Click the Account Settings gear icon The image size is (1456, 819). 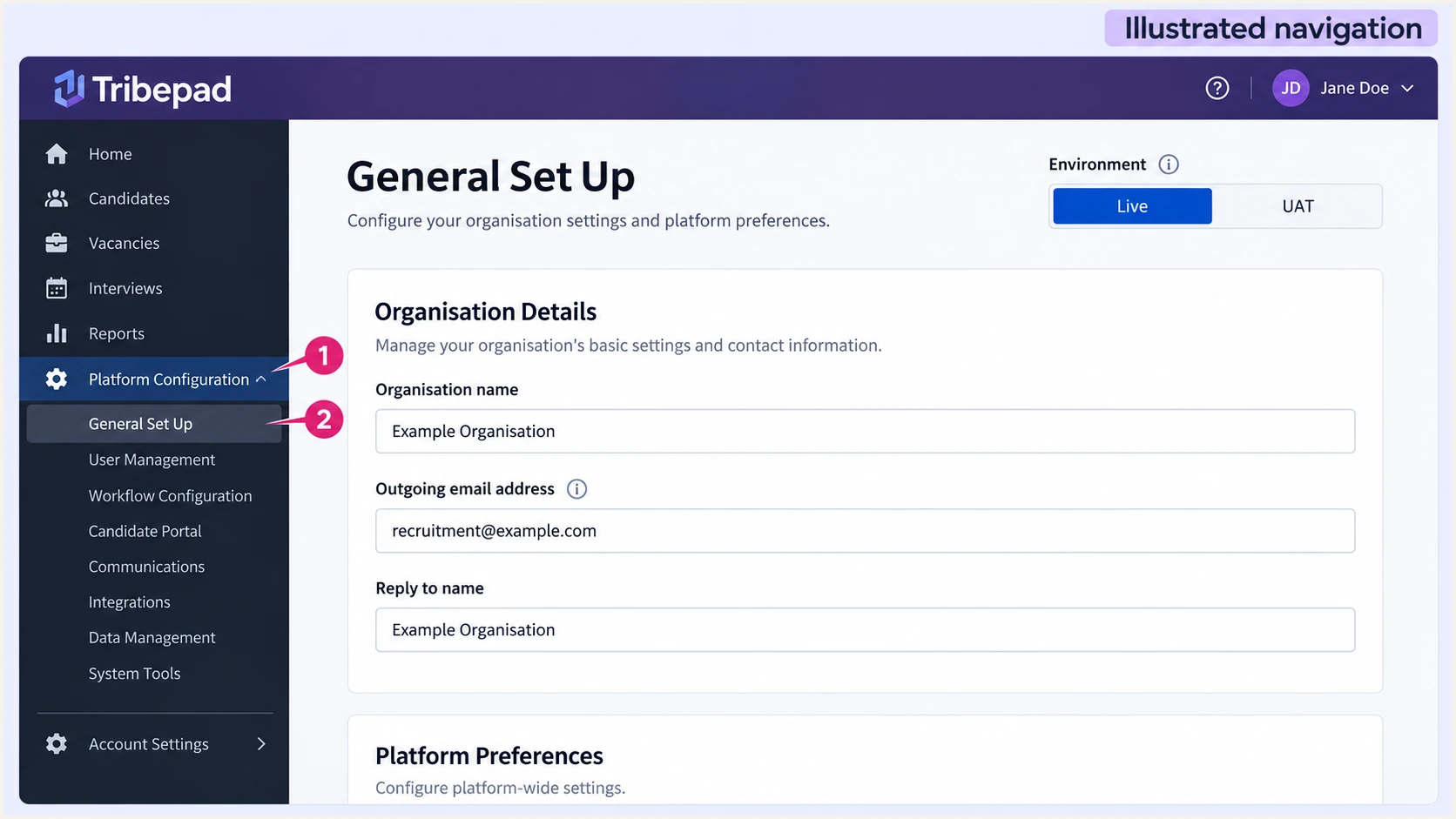click(57, 744)
